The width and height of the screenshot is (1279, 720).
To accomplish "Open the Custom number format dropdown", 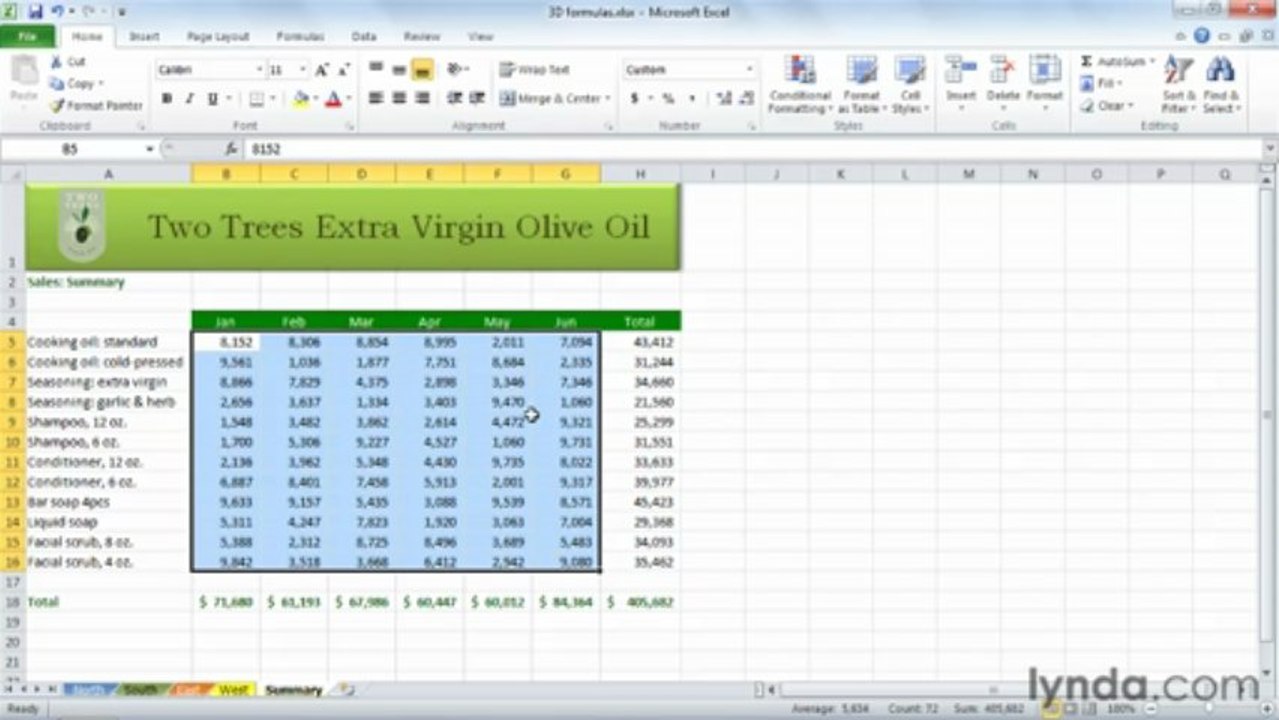I will point(750,70).
